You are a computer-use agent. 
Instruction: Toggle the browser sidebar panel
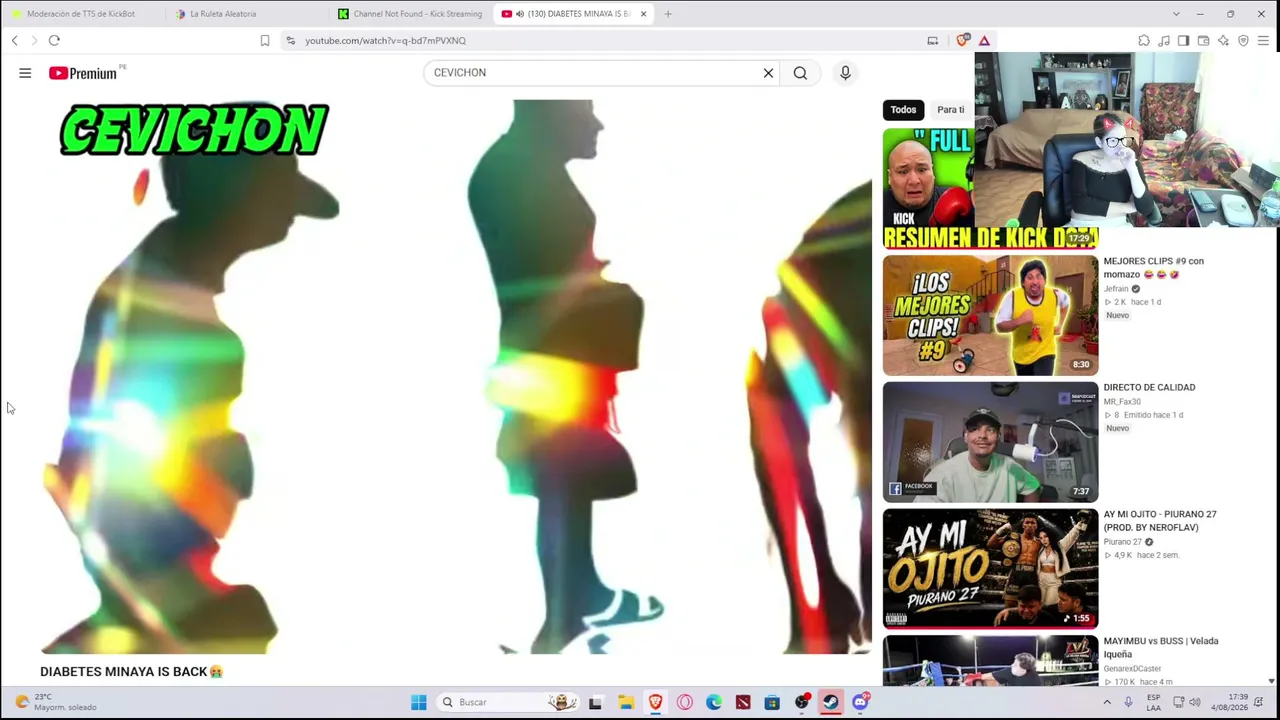click(1183, 41)
